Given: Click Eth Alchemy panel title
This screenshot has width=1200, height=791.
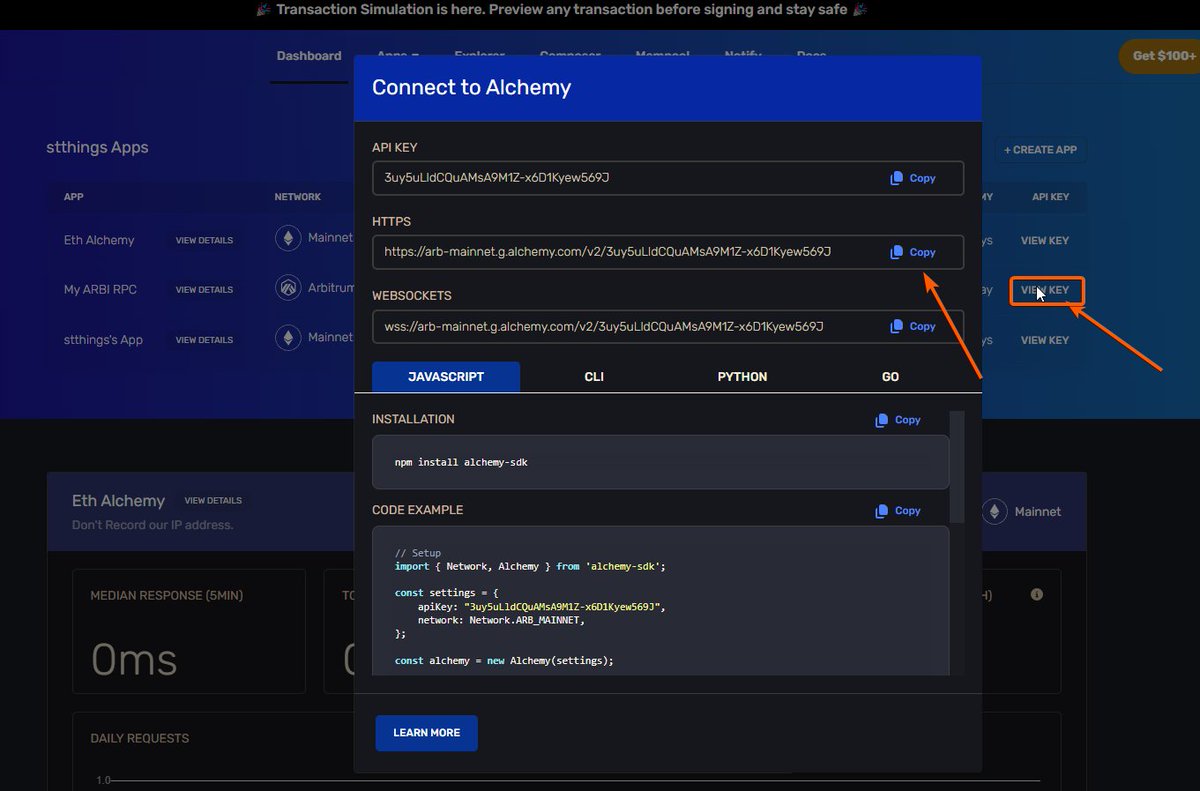Looking at the screenshot, I should click(118, 500).
